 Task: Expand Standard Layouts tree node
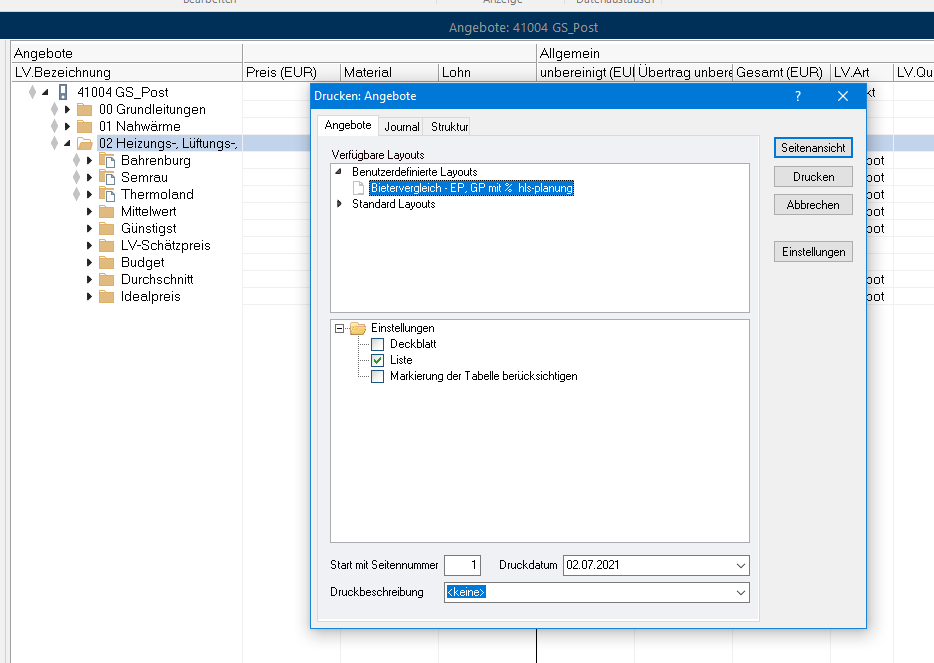point(339,204)
